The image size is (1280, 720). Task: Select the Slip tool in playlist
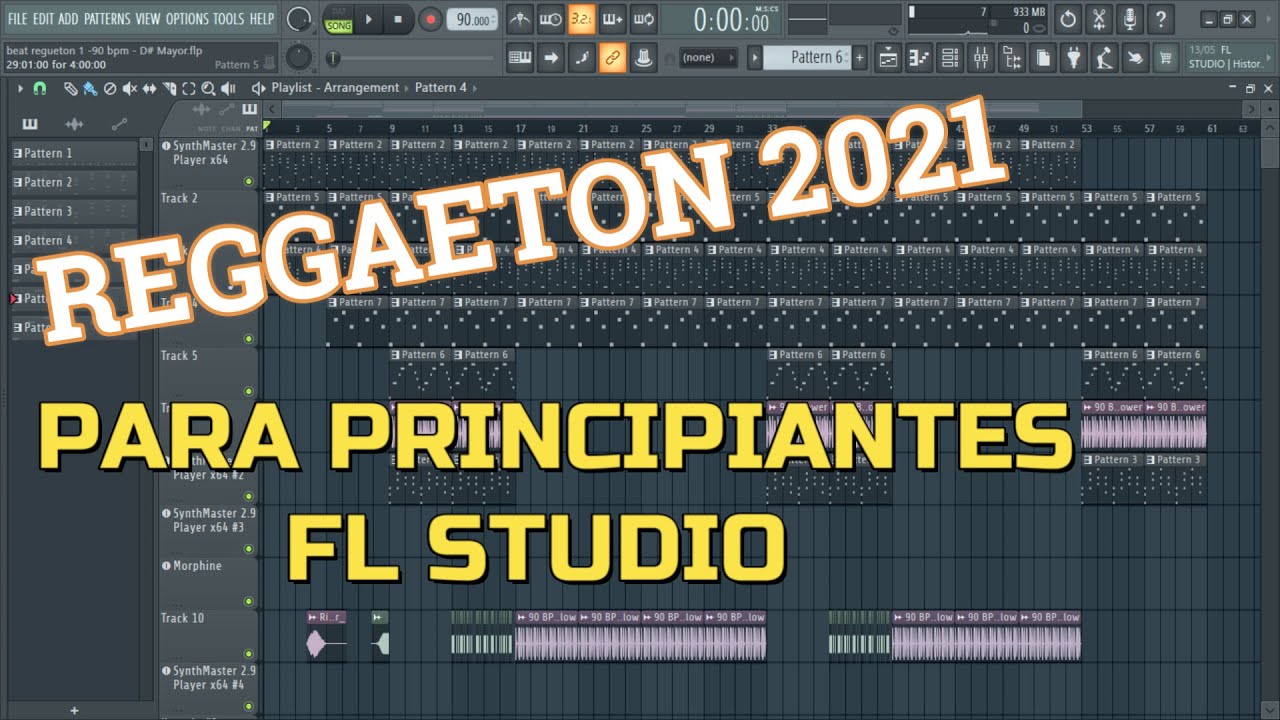(x=149, y=88)
